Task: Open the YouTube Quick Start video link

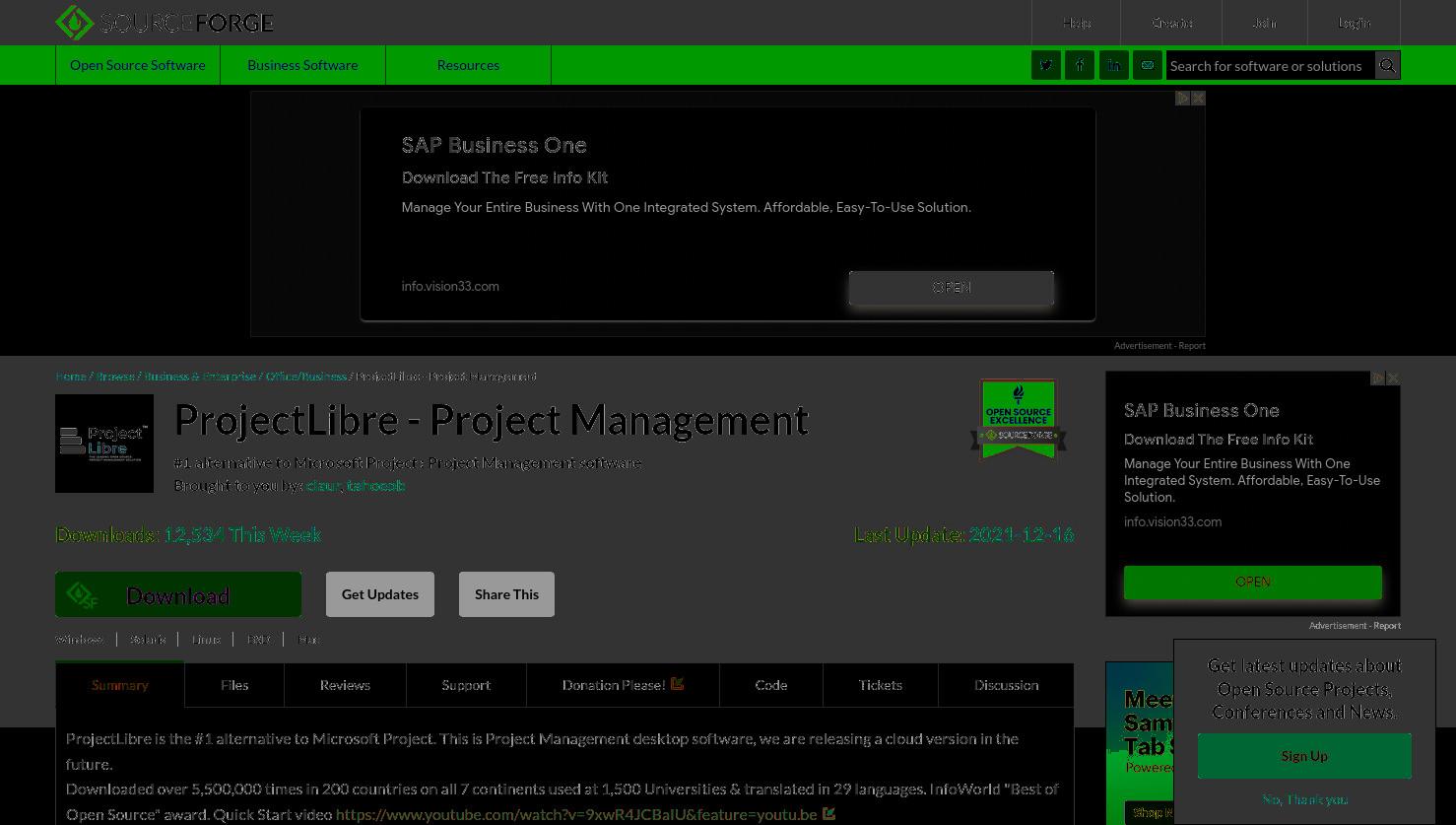Action: point(576,814)
